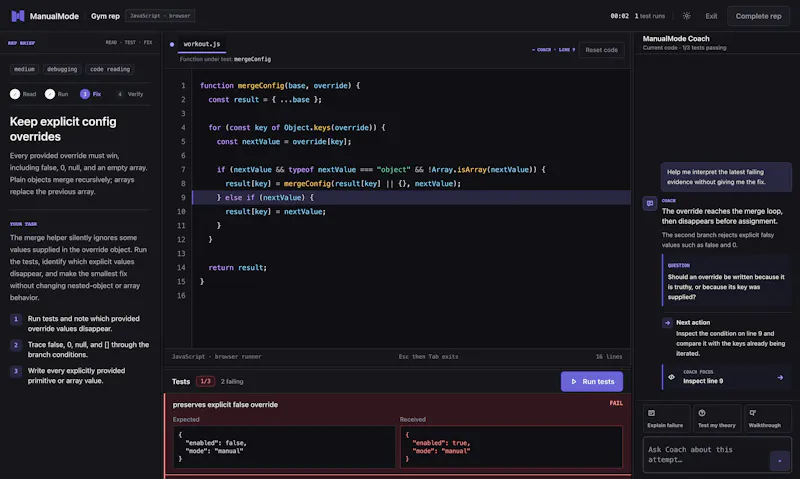The image size is (800, 479).
Task: Click the REP BRIEF heading
Action: click(x=21, y=43)
